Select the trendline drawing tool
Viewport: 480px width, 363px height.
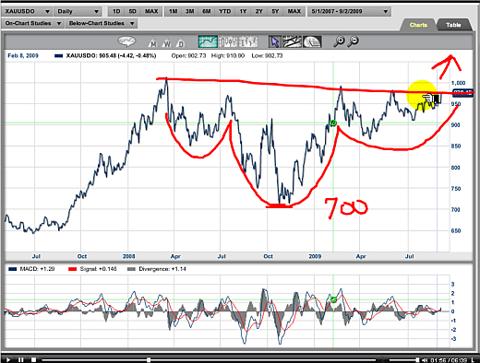[x=292, y=42]
